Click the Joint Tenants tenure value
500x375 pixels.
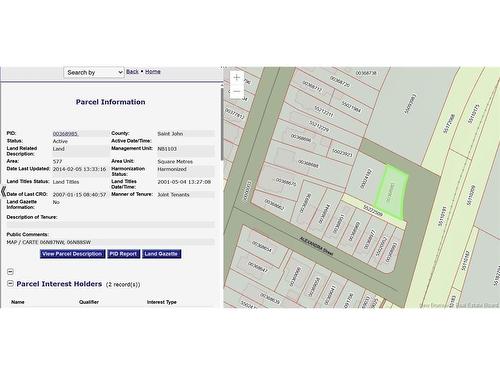point(173,194)
